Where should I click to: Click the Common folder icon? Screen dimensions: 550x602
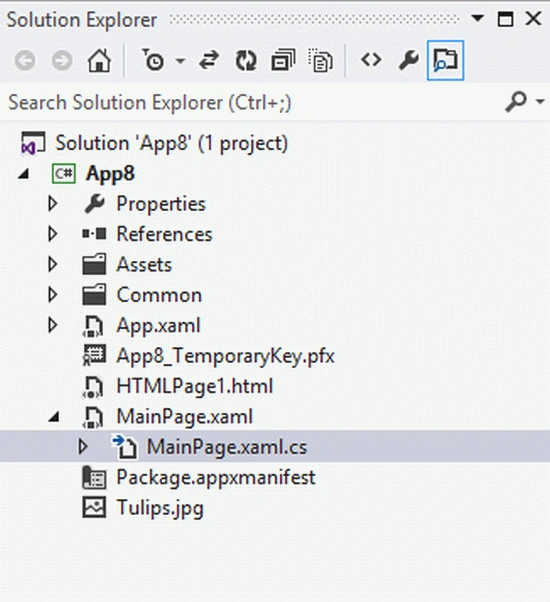tap(94, 294)
